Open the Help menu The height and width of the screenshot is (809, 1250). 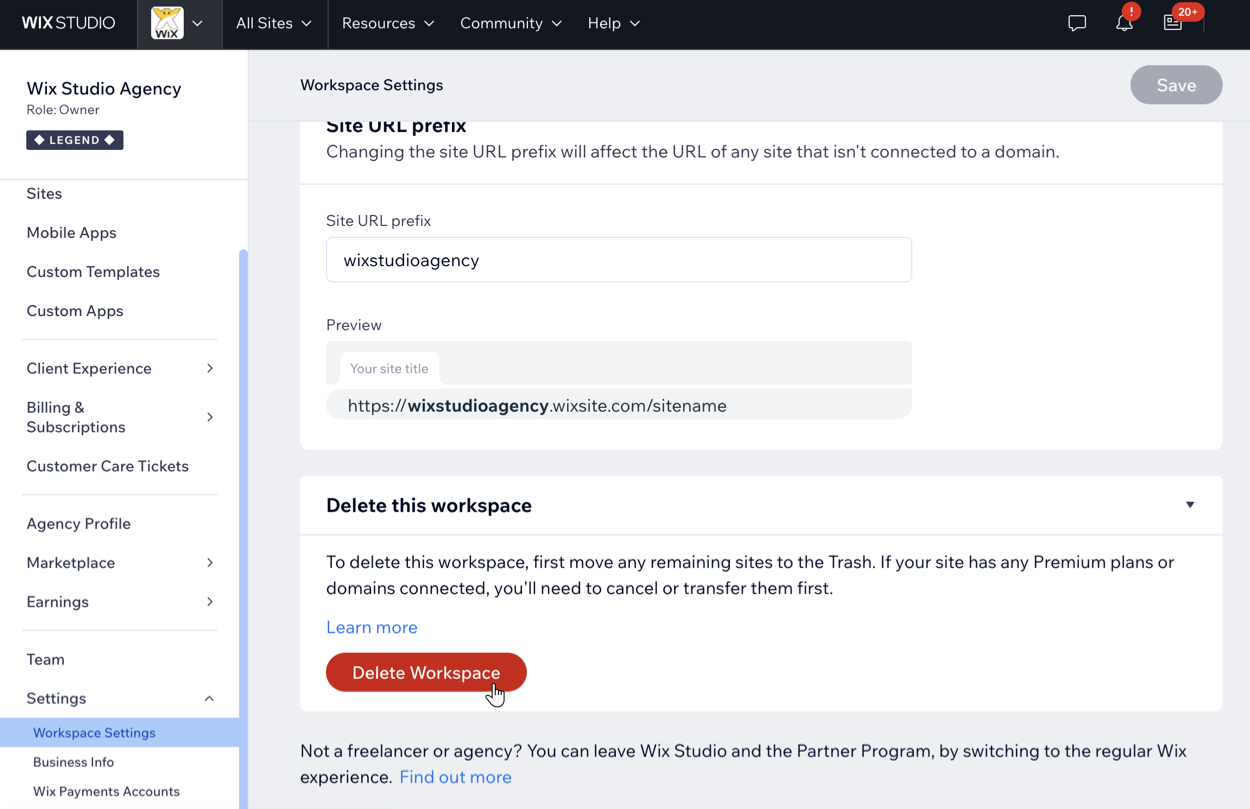pyautogui.click(x=613, y=23)
